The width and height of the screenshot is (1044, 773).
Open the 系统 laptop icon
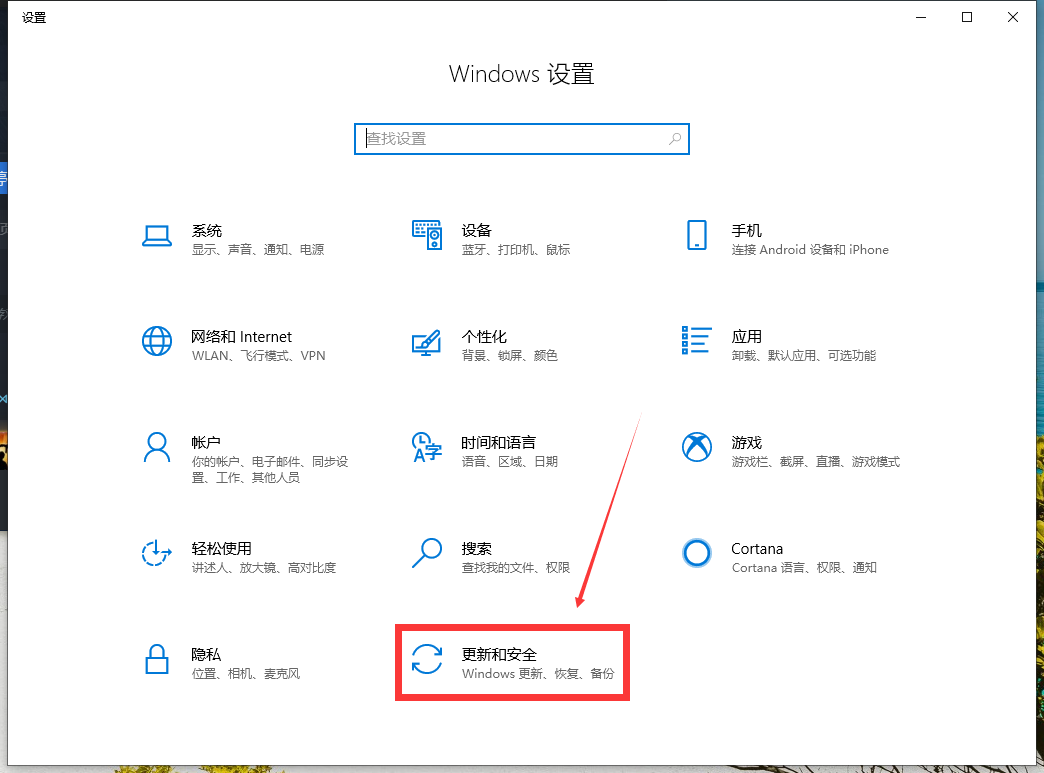157,236
